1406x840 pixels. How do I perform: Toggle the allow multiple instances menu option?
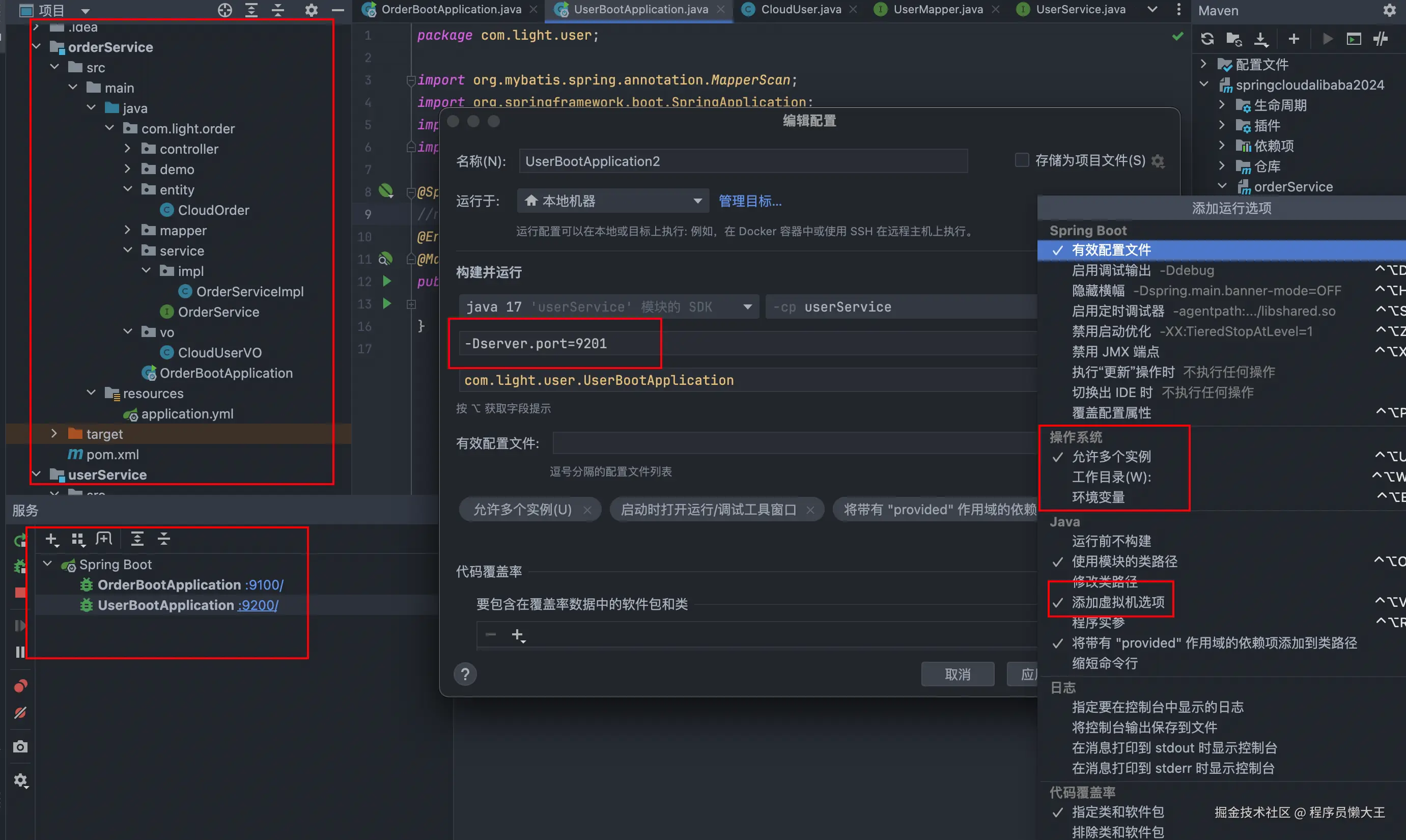(1111, 456)
